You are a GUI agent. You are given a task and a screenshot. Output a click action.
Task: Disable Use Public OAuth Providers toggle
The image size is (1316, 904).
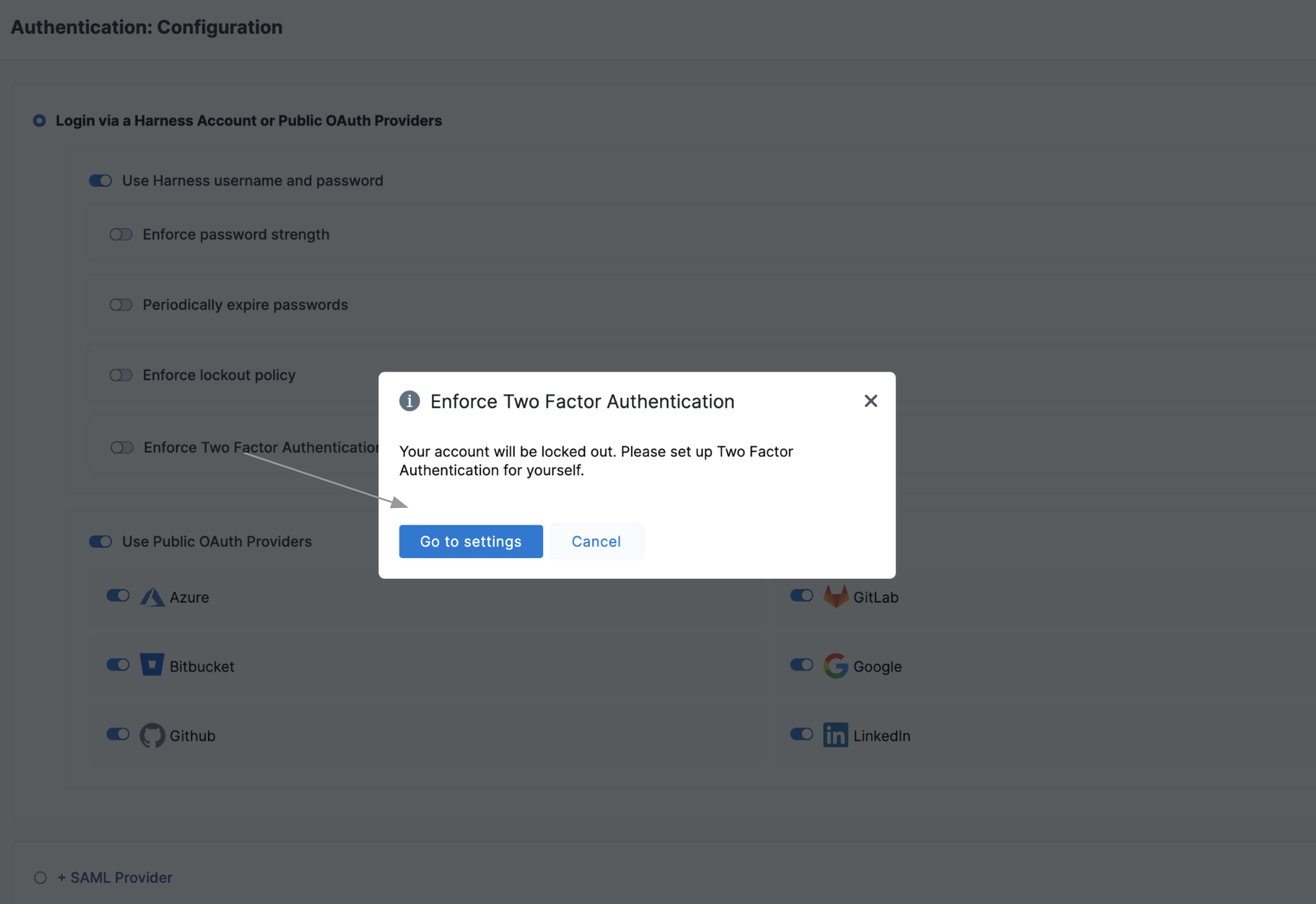100,542
